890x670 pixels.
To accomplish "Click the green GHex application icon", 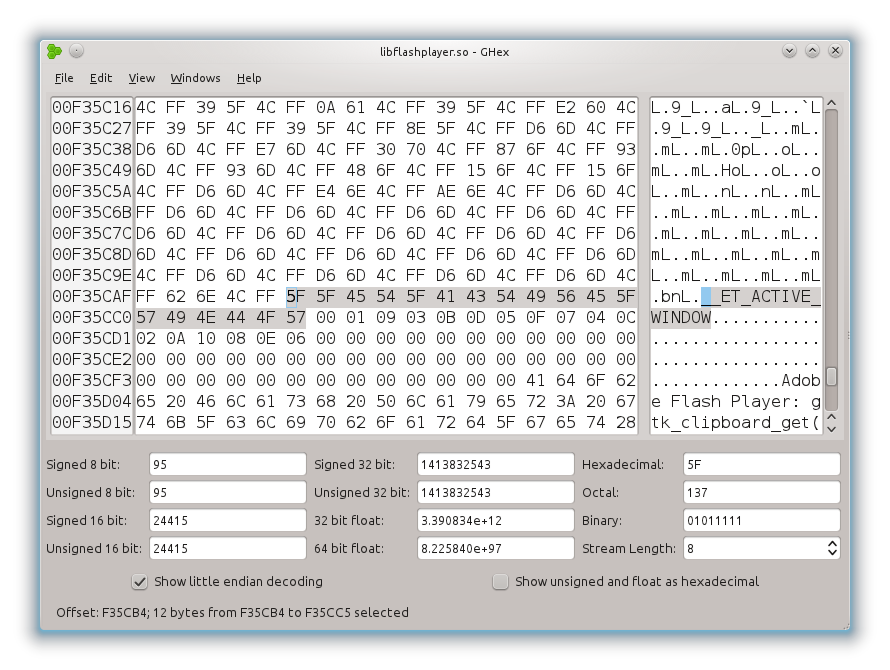I will tap(54, 52).
